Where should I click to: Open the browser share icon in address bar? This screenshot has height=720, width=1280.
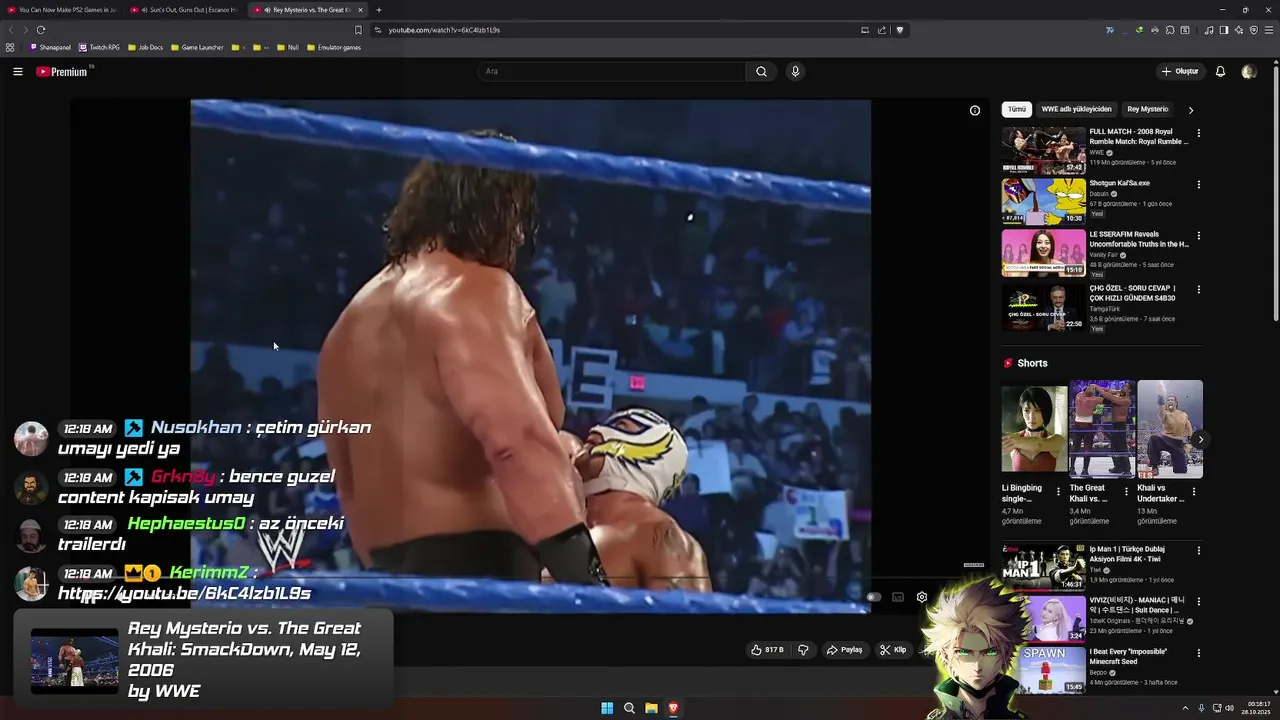click(x=882, y=30)
